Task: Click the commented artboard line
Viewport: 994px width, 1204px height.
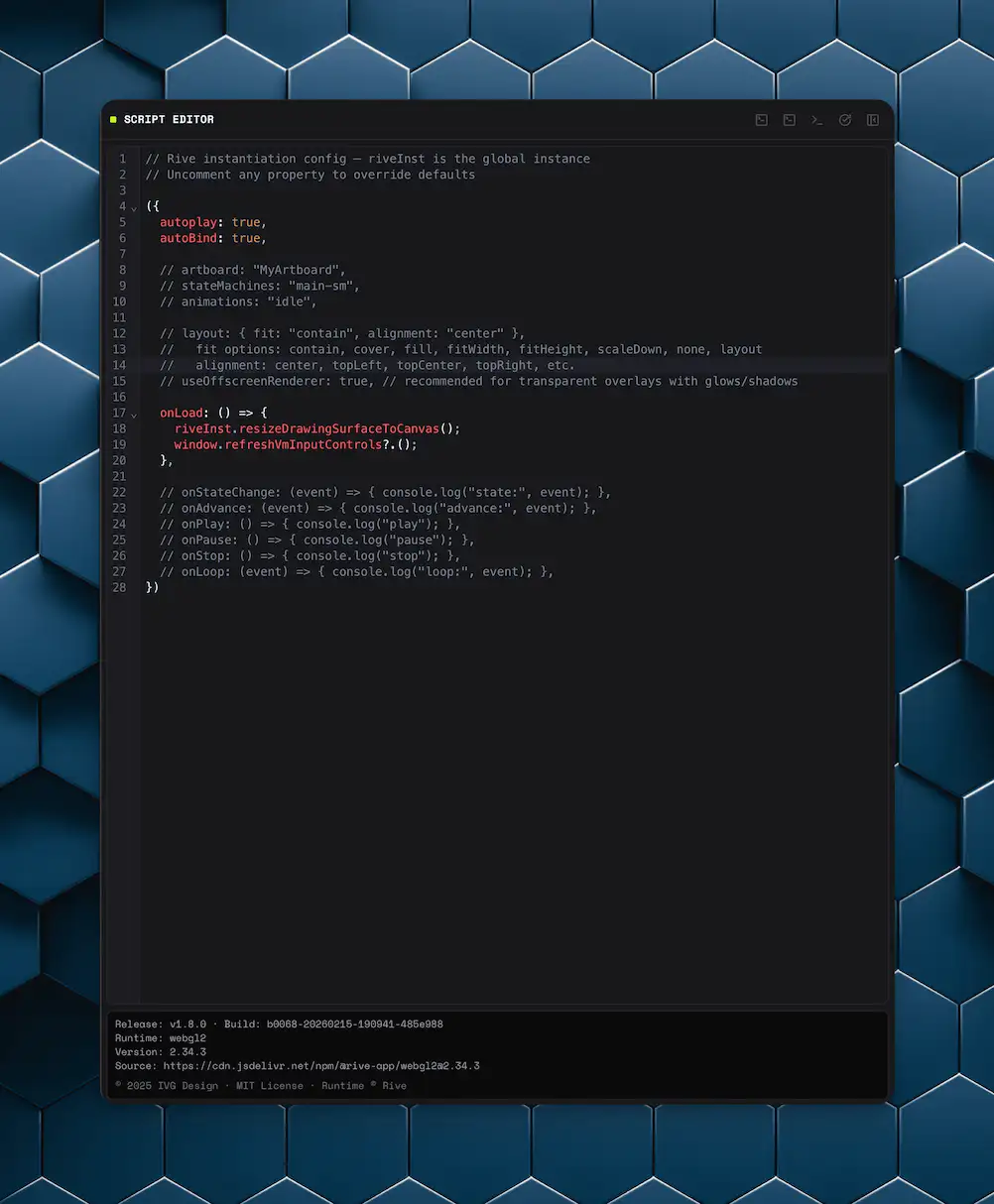Action: (x=250, y=270)
